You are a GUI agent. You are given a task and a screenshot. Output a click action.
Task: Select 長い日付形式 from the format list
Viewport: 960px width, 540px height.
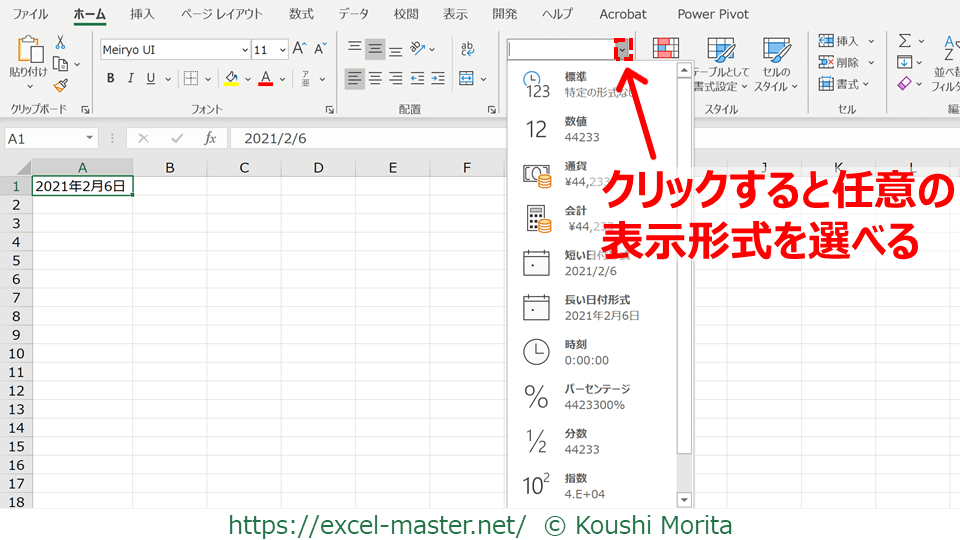point(596,307)
